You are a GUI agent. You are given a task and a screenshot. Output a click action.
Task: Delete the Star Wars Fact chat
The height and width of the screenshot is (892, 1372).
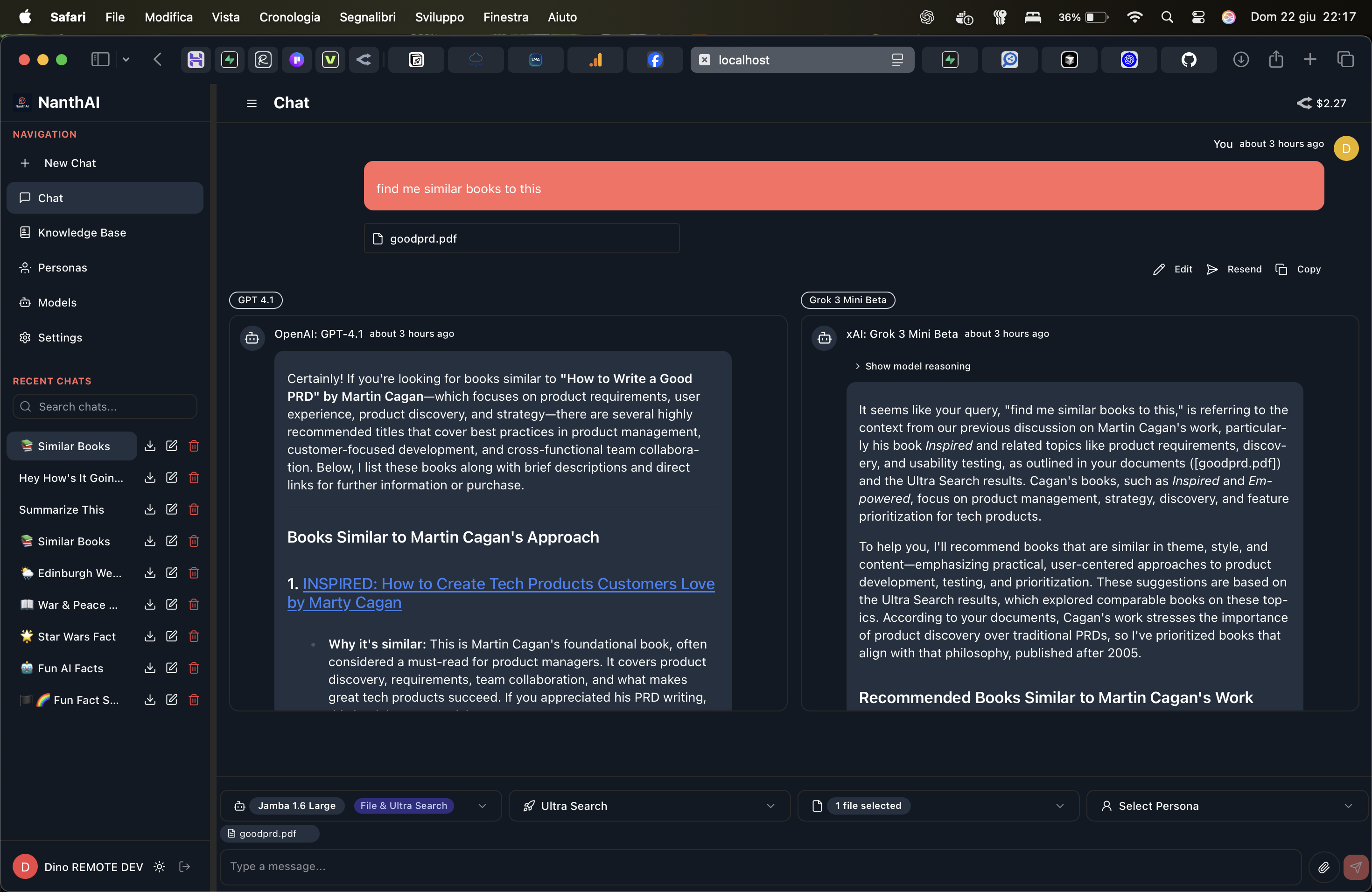194,636
